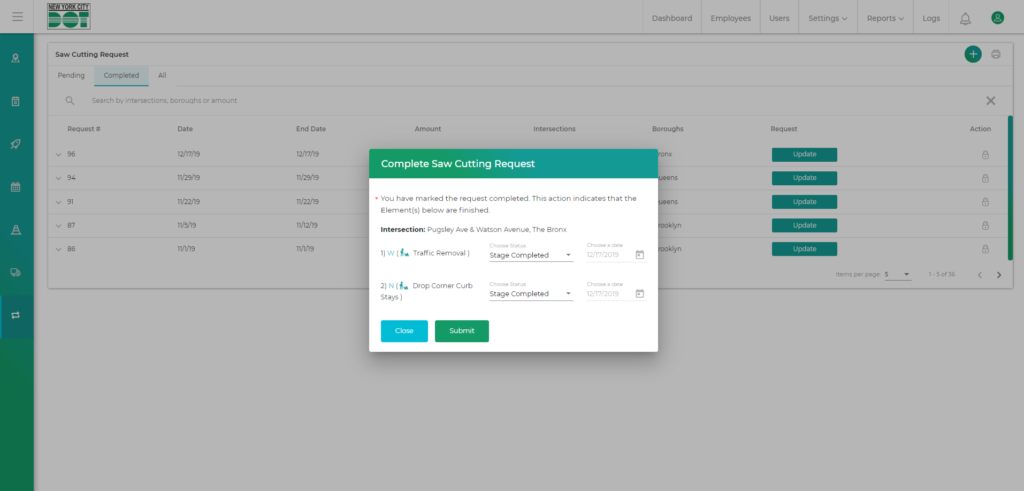Viewport: 1024px width, 491px height.
Task: Click the green plus add request icon
Action: [973, 54]
